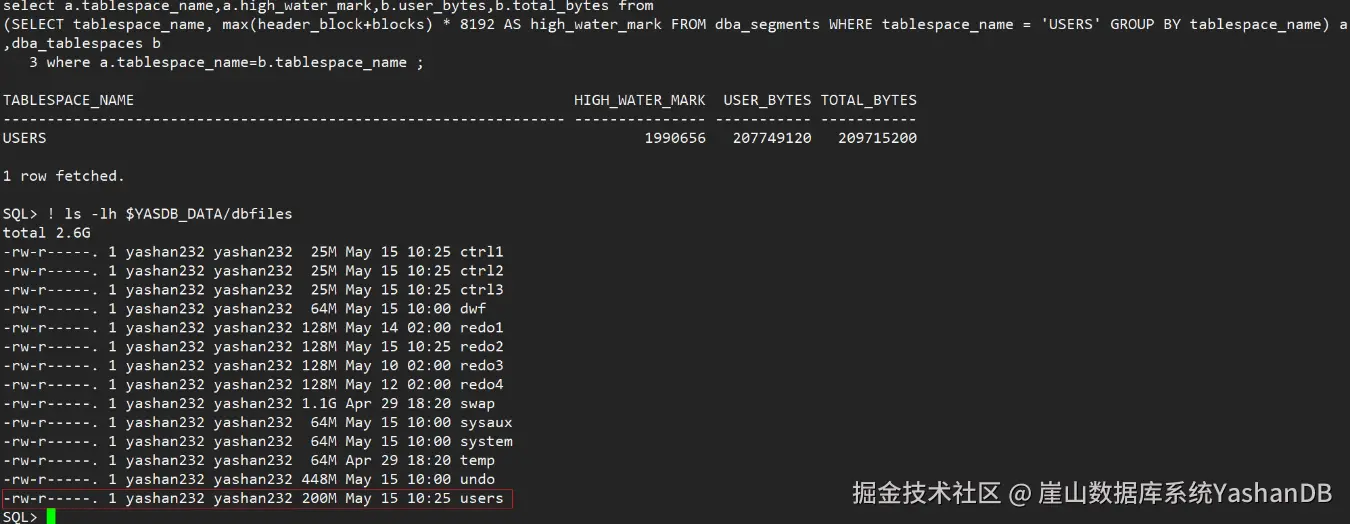Image resolution: width=1350 pixels, height=524 pixels.
Task: Click the sysaux filename
Action: [x=486, y=423]
